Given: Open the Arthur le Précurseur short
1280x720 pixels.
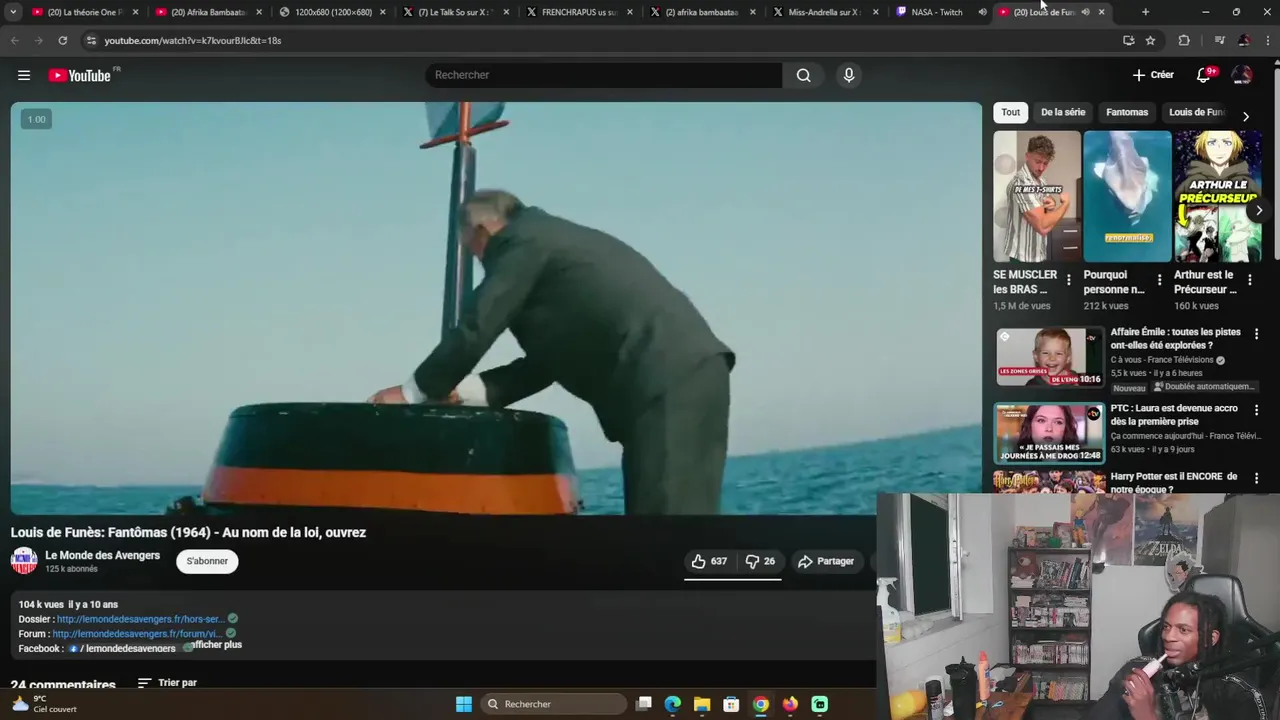Looking at the screenshot, I should point(1218,196).
